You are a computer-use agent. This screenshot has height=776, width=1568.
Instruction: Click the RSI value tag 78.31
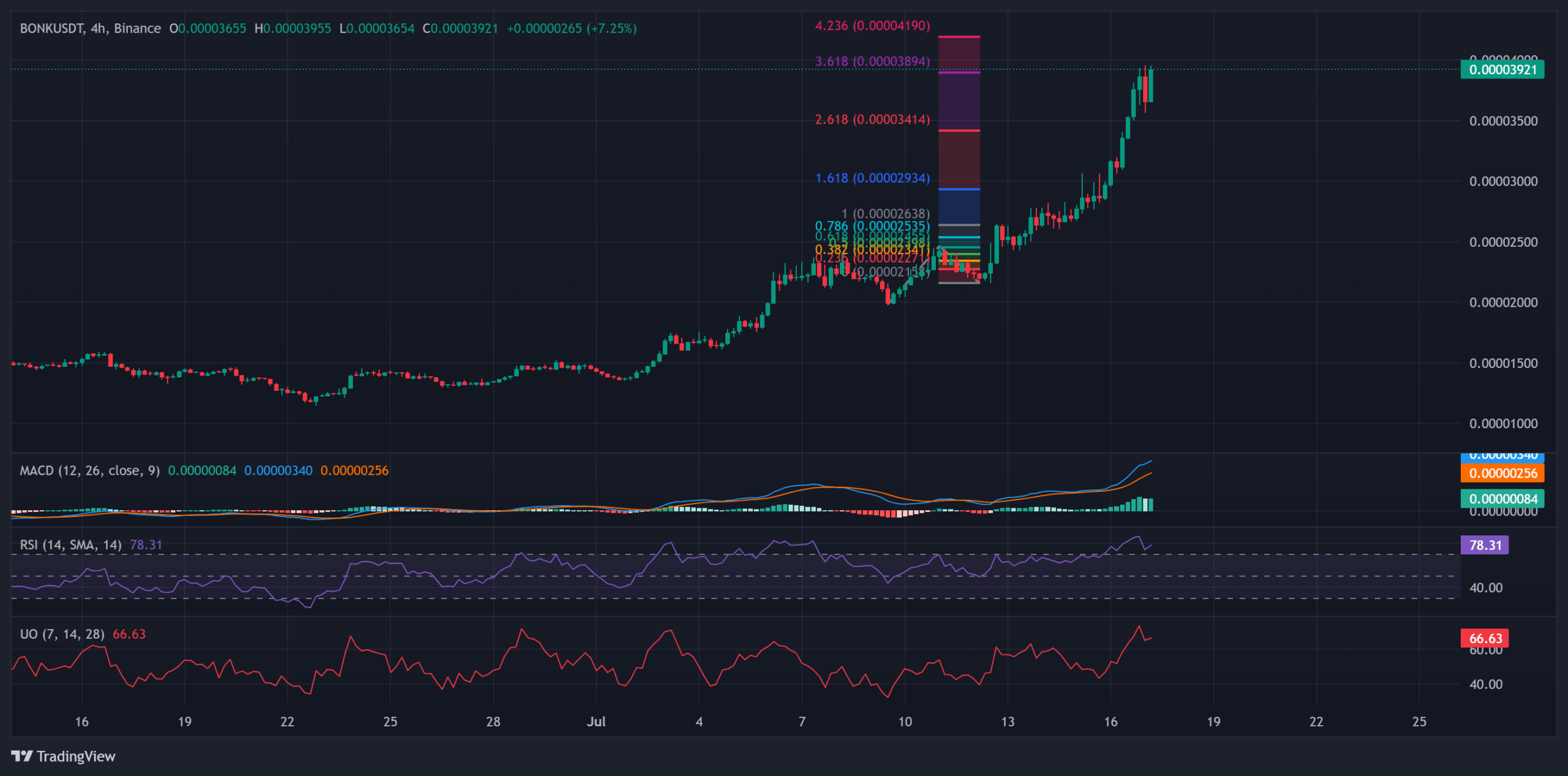[1485, 544]
